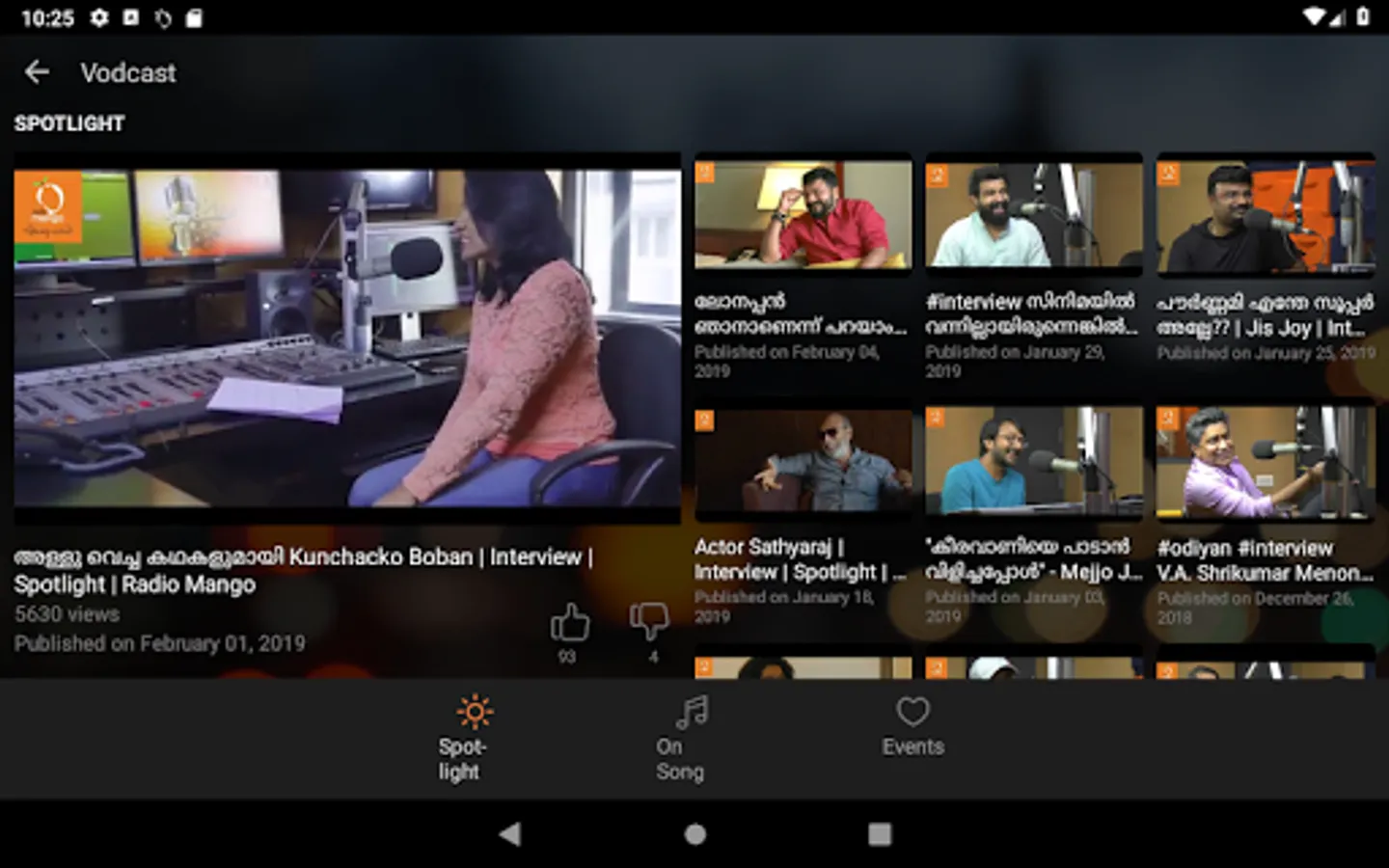
Task: Open the Mejjo J. video thumbnail
Action: pyautogui.click(x=1034, y=463)
